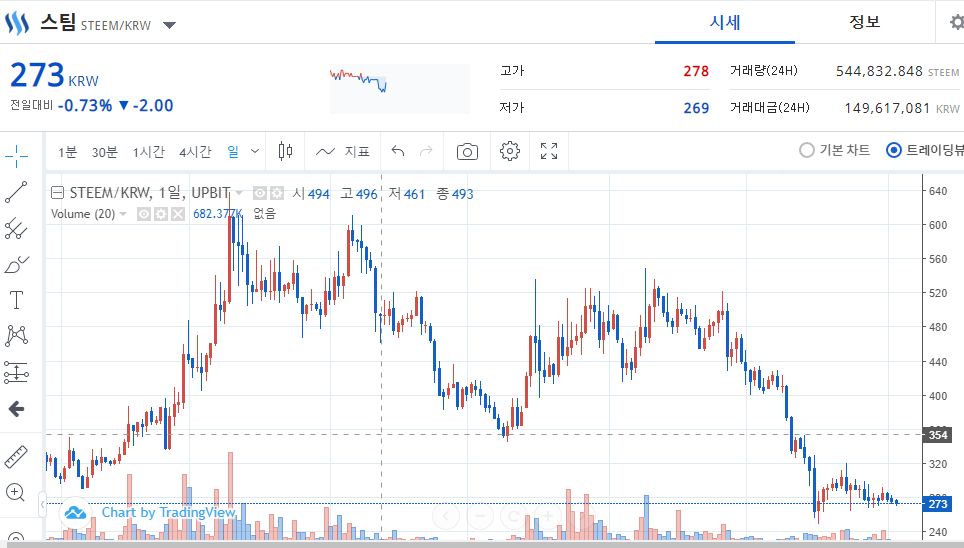This screenshot has height=548, width=964.
Task: Select the 4시간 interval
Action: pos(195,152)
